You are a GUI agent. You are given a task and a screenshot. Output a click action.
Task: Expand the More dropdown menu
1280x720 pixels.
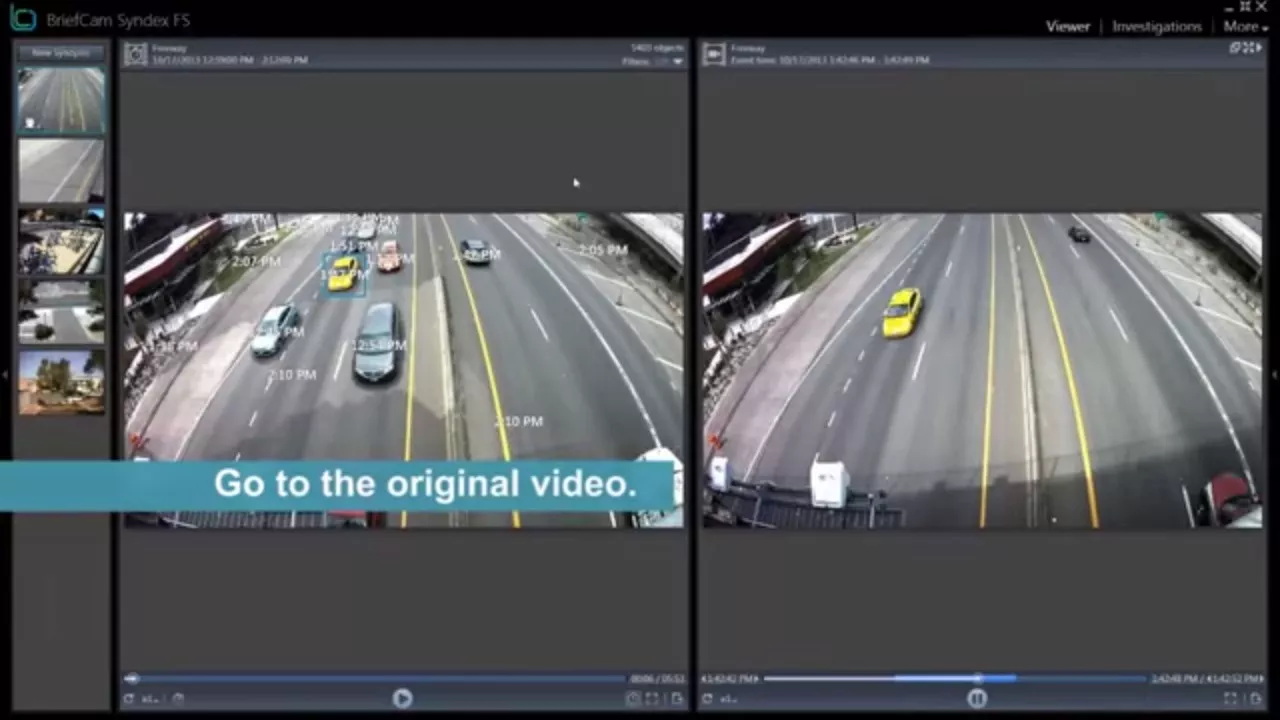(1246, 27)
